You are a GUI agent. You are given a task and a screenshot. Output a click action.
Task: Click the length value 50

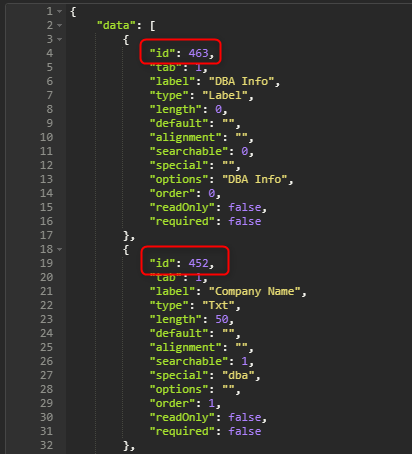click(x=222, y=319)
